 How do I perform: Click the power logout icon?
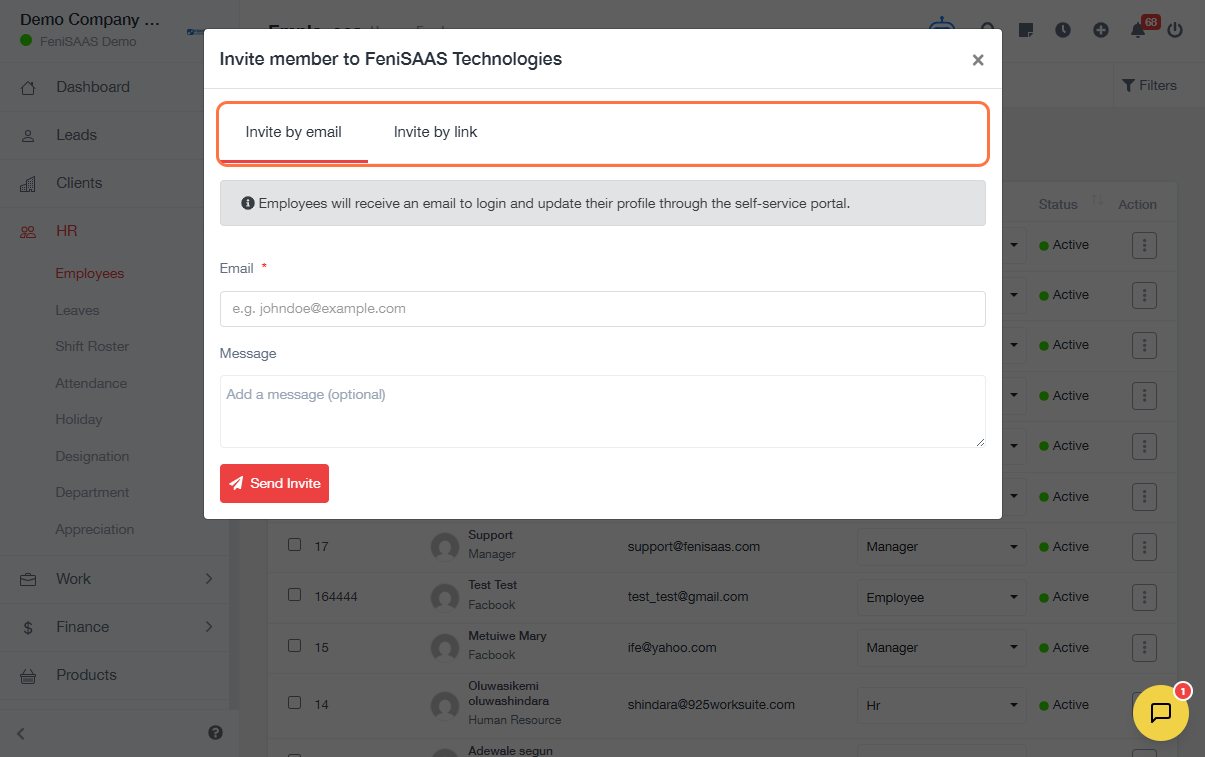tap(1175, 30)
